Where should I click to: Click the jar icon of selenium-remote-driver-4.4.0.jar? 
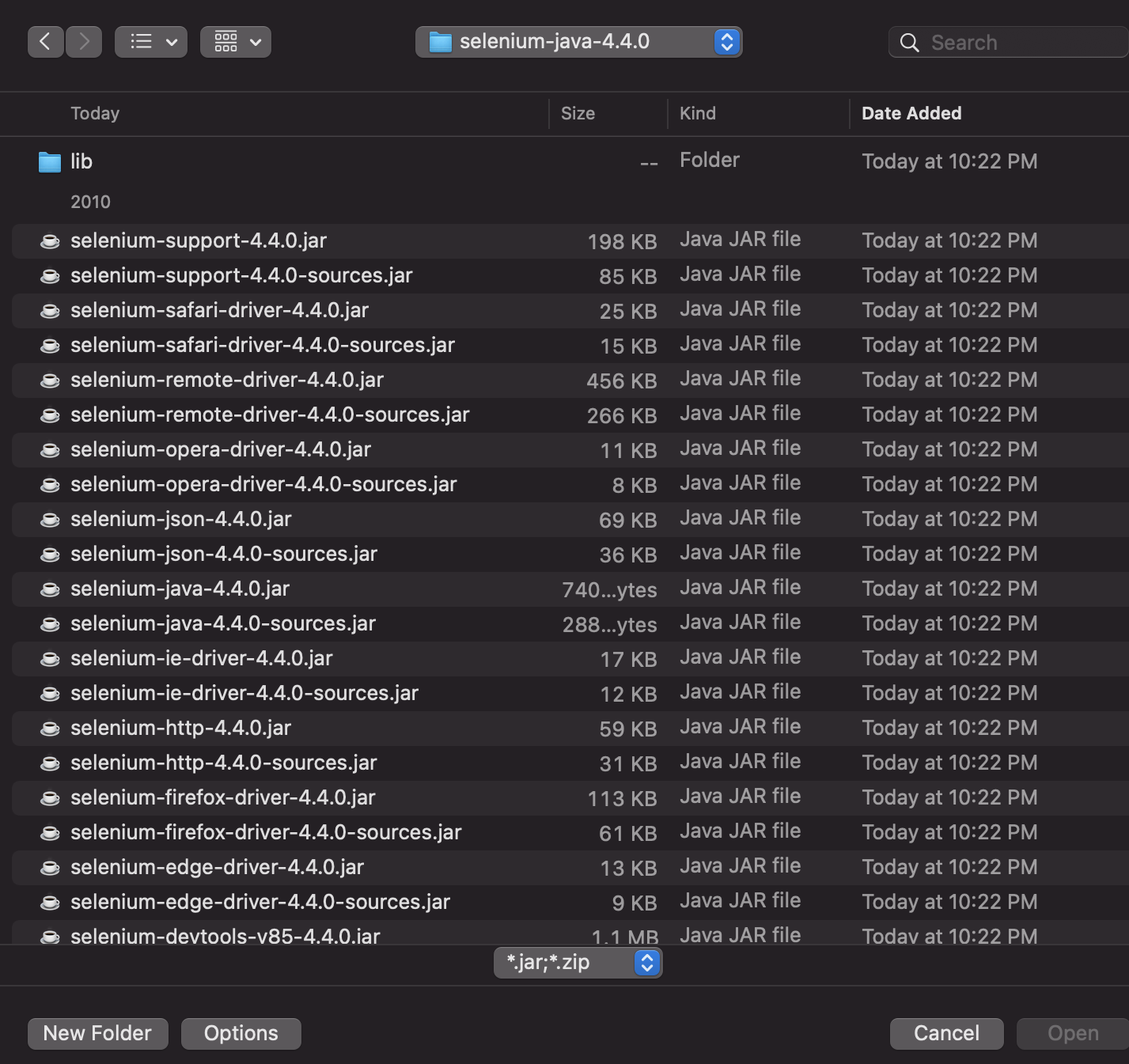(x=50, y=381)
